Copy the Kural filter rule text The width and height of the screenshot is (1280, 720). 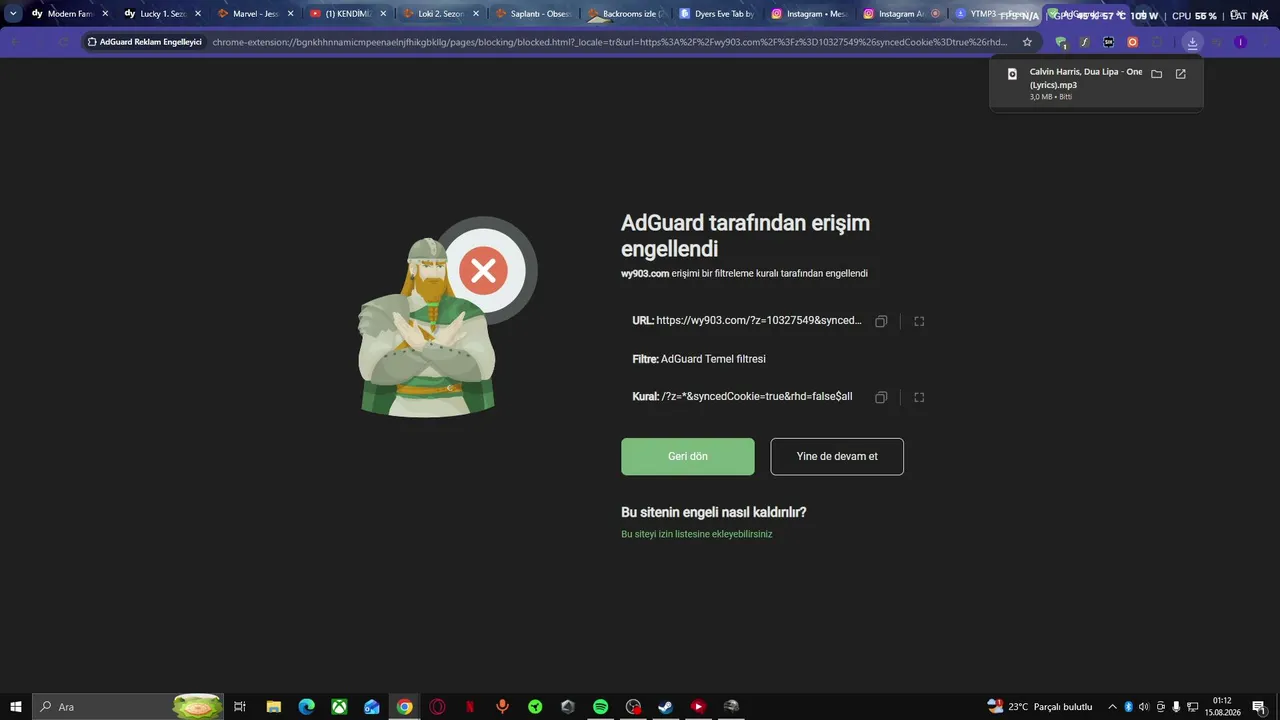[x=881, y=397]
